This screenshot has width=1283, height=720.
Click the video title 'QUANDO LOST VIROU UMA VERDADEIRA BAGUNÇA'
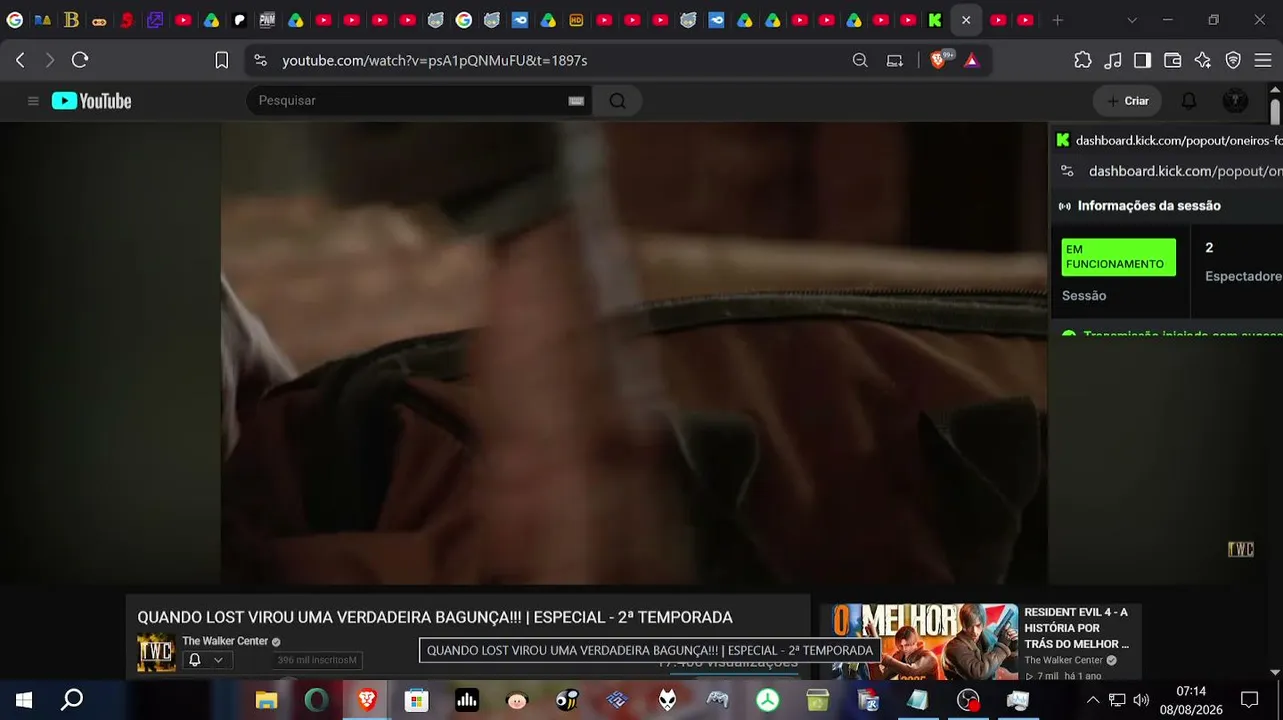(x=435, y=618)
